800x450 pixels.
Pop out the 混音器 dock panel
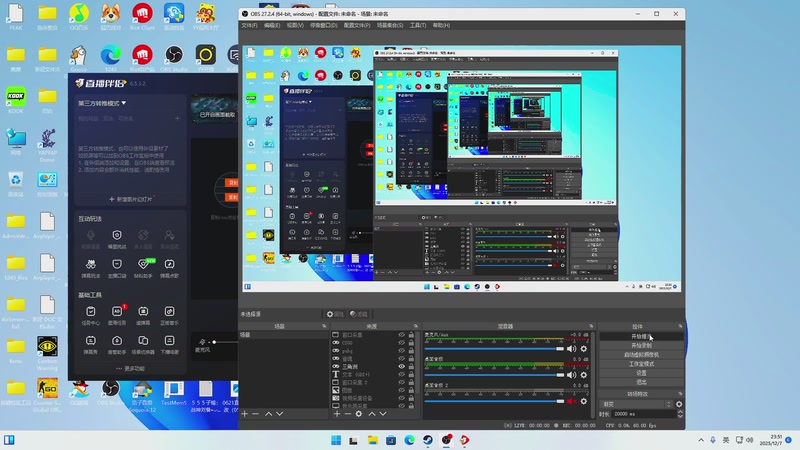point(591,326)
